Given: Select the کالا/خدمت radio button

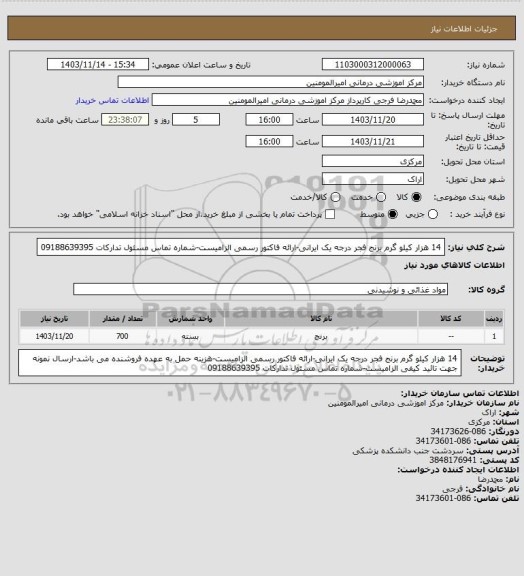Looking at the screenshot, I should click(335, 197).
